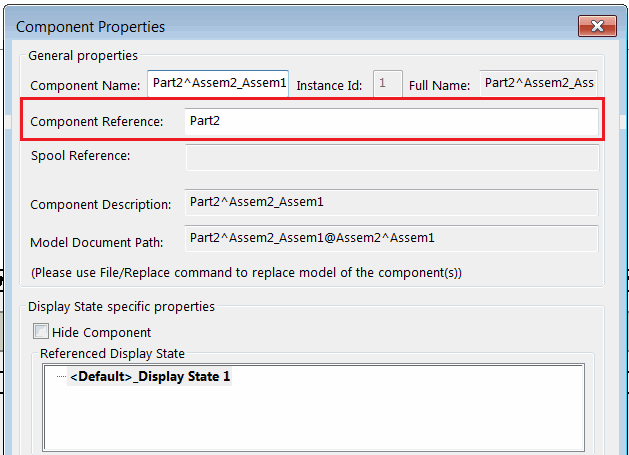Image resolution: width=629 pixels, height=455 pixels.
Task: Click into the Component Name field
Action: click(218, 85)
